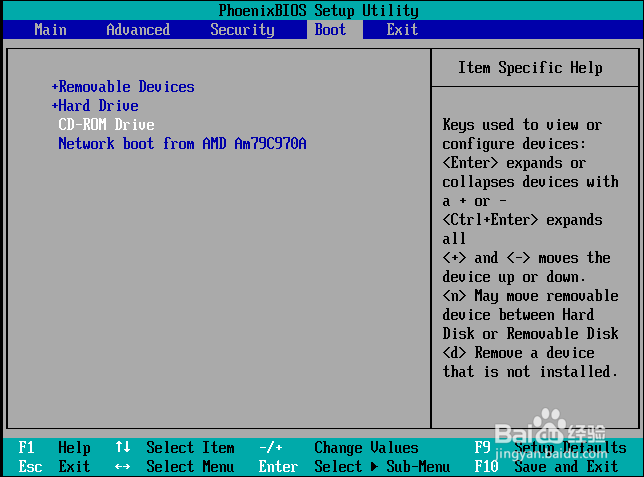Click the F1 Help footer key
This screenshot has height=477, width=644.
pos(54,447)
